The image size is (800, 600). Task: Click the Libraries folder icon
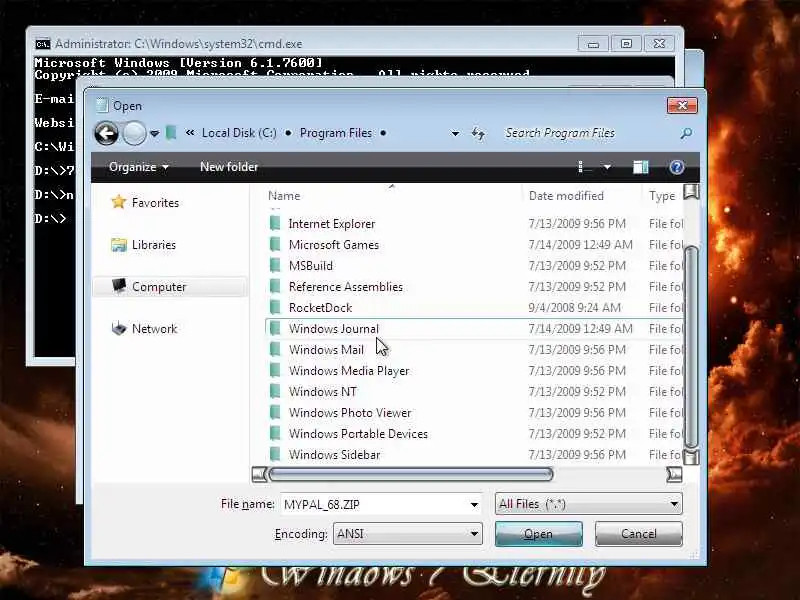pos(119,245)
